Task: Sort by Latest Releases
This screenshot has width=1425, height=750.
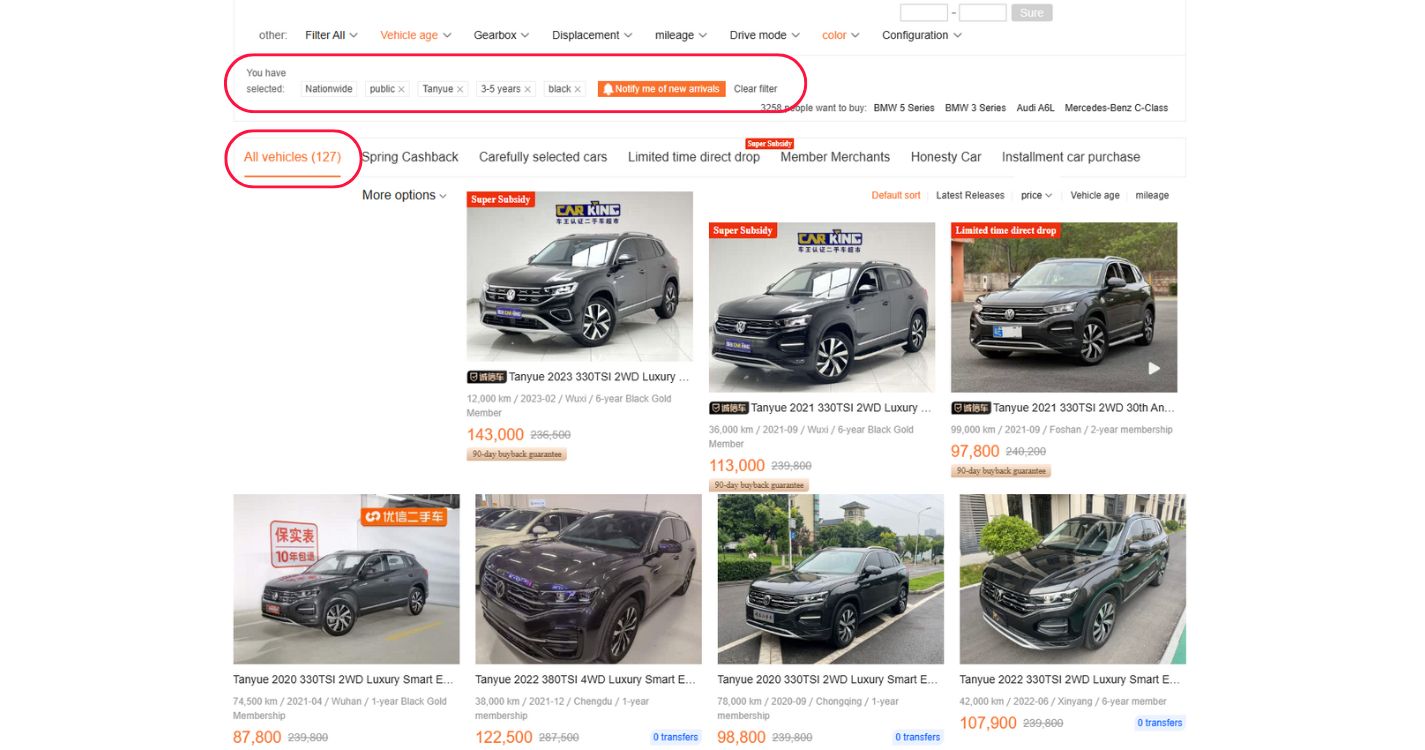Action: tap(970, 195)
